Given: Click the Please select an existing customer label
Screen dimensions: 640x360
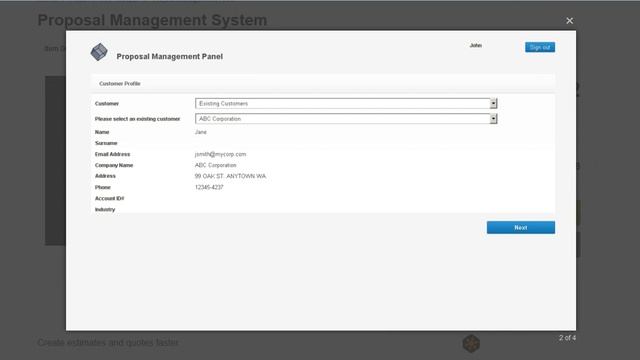Looking at the screenshot, I should (x=137, y=119).
